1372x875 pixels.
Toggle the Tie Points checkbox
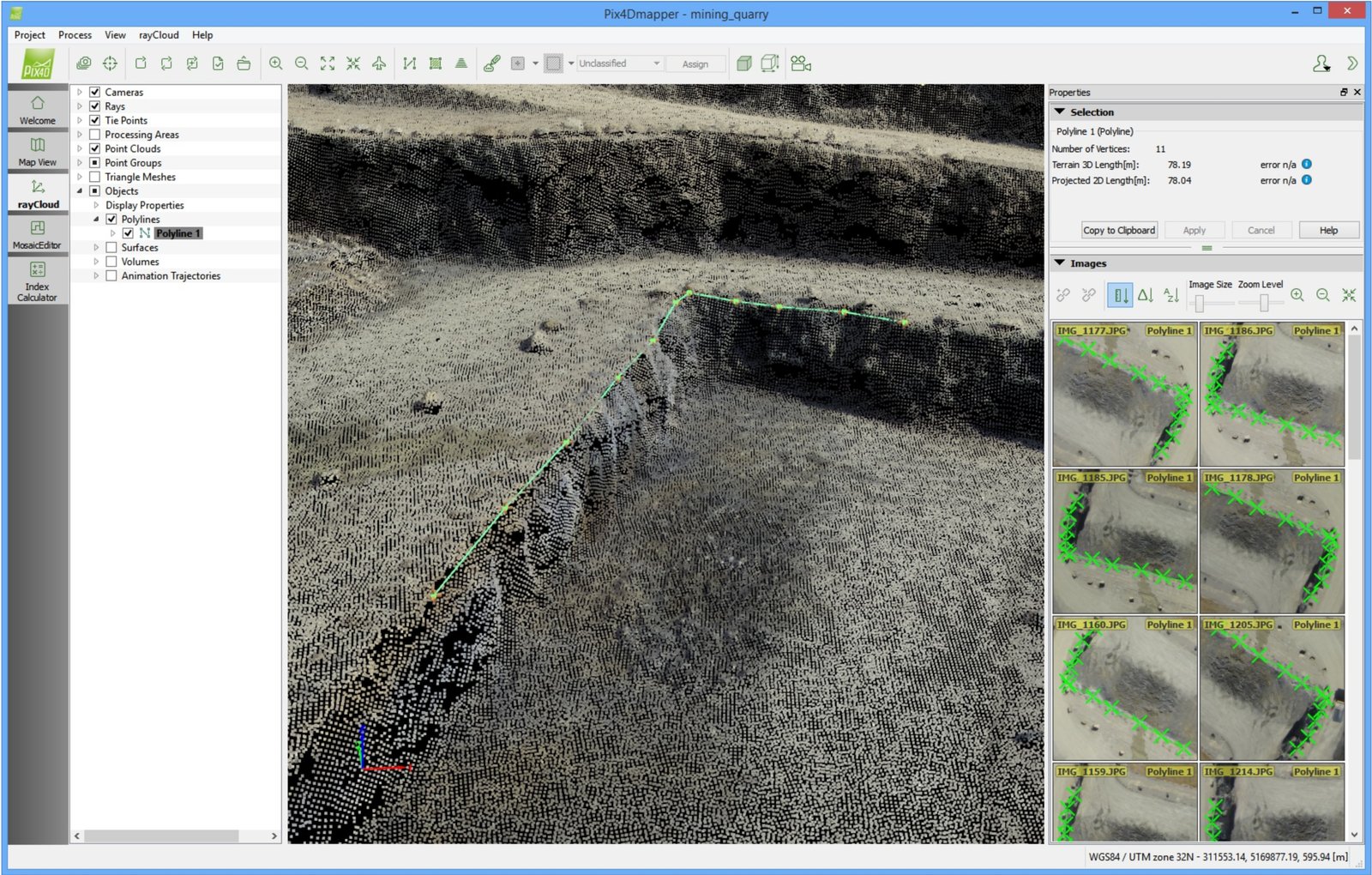click(x=95, y=120)
